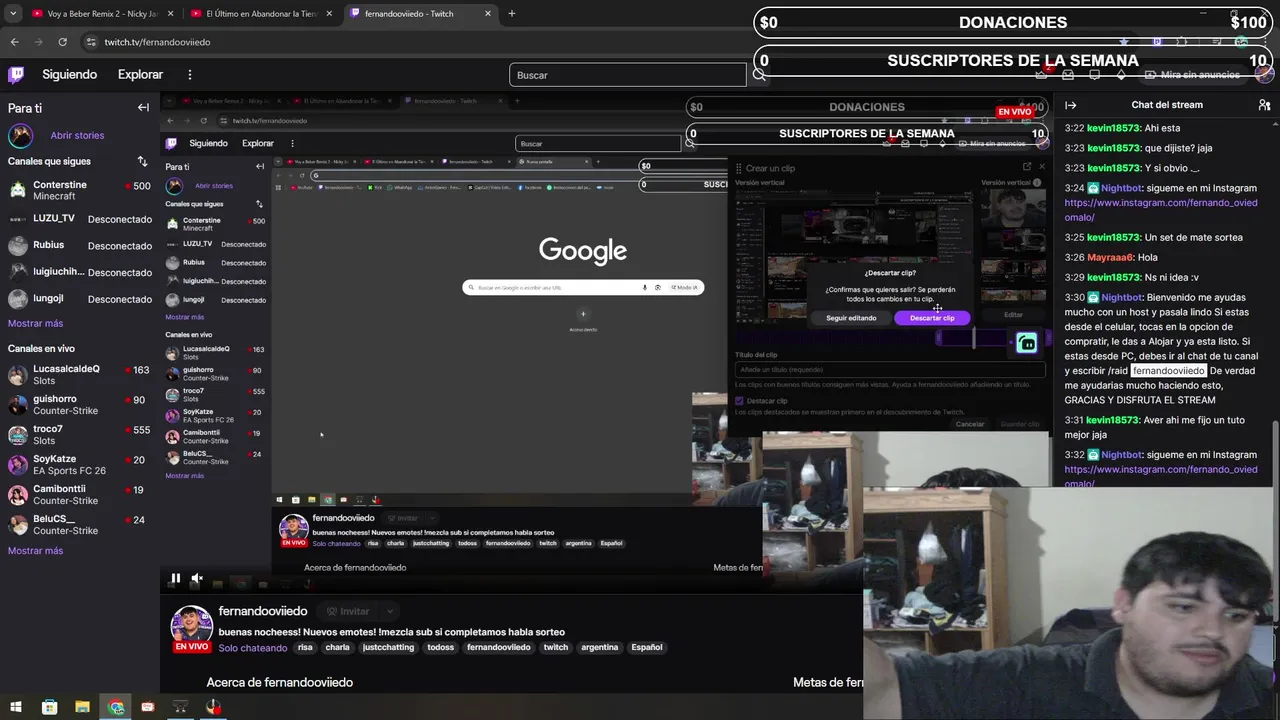This screenshot has height=720, width=1280.
Task: Focus the Buscar search field
Action: point(628,75)
